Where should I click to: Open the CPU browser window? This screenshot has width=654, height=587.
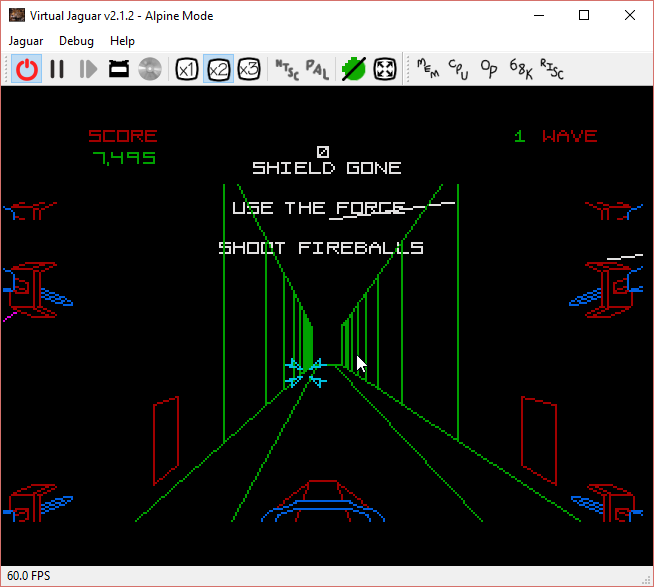[x=458, y=69]
